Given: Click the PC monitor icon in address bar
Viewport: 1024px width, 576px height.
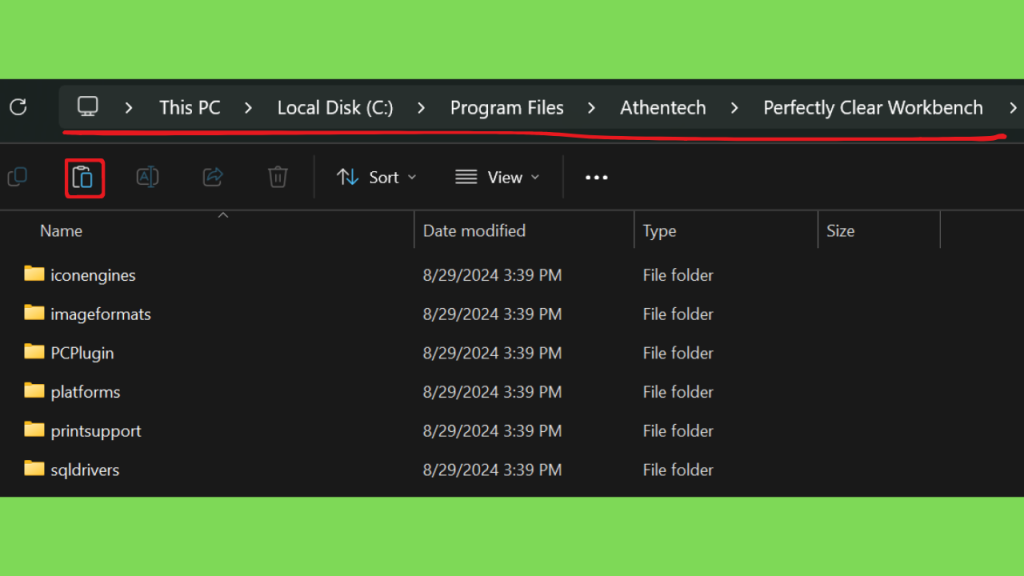Looking at the screenshot, I should click(88, 106).
